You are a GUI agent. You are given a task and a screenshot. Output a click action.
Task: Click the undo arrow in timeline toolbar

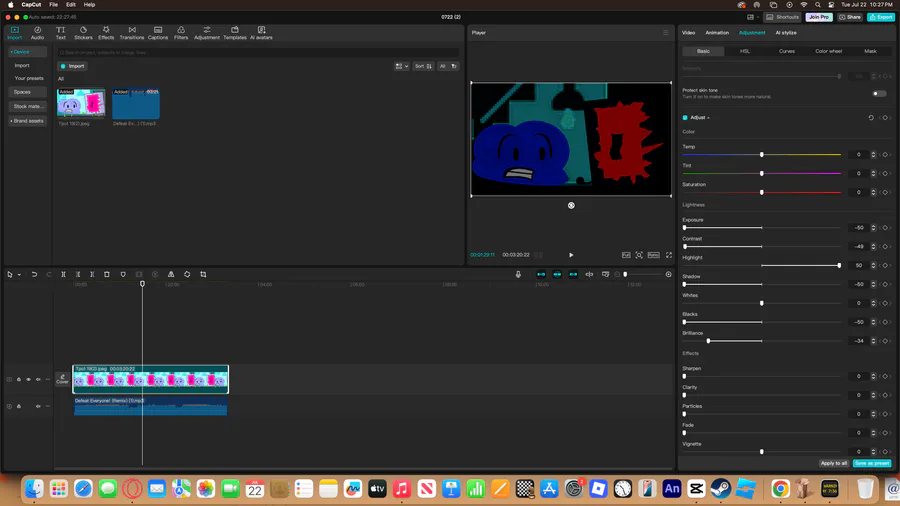pos(34,274)
